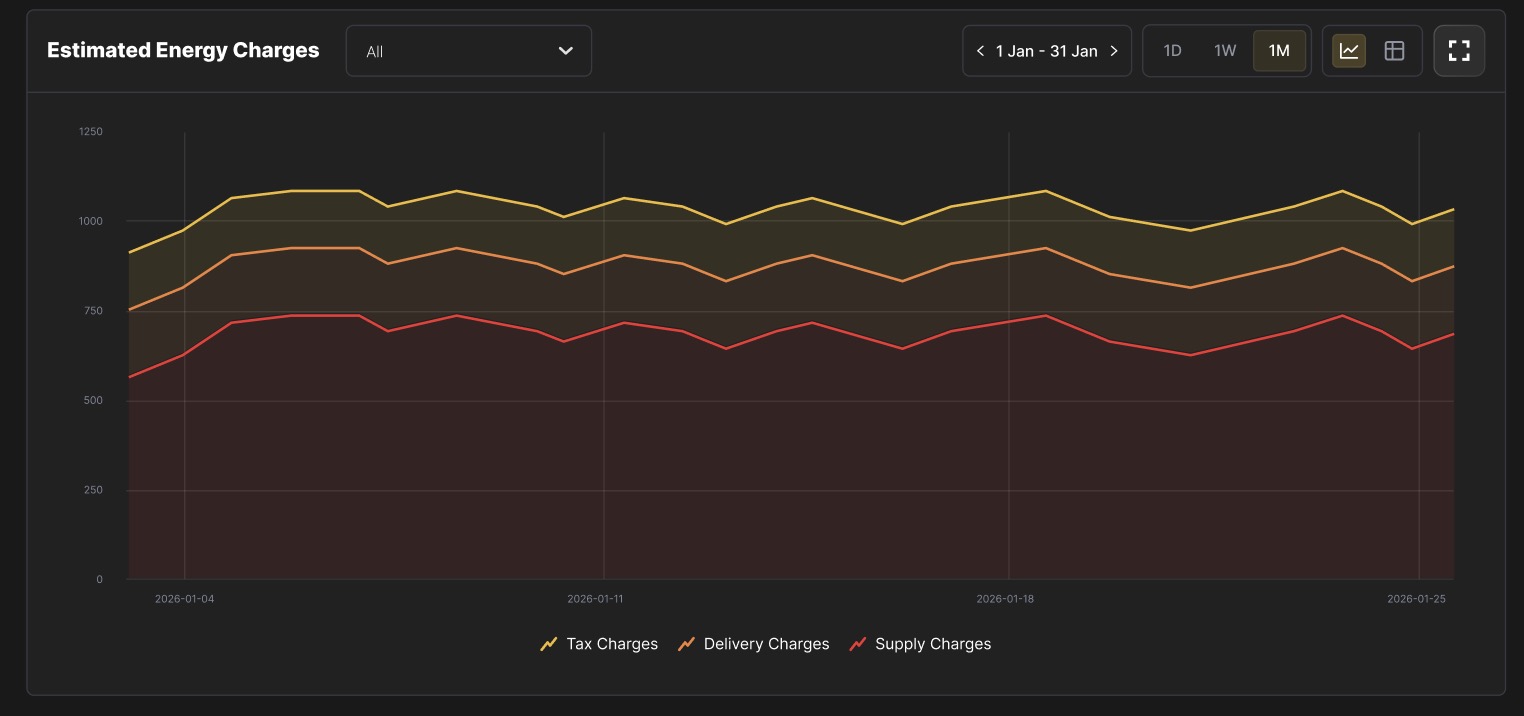
Task: Switch to table view
Action: (1394, 51)
